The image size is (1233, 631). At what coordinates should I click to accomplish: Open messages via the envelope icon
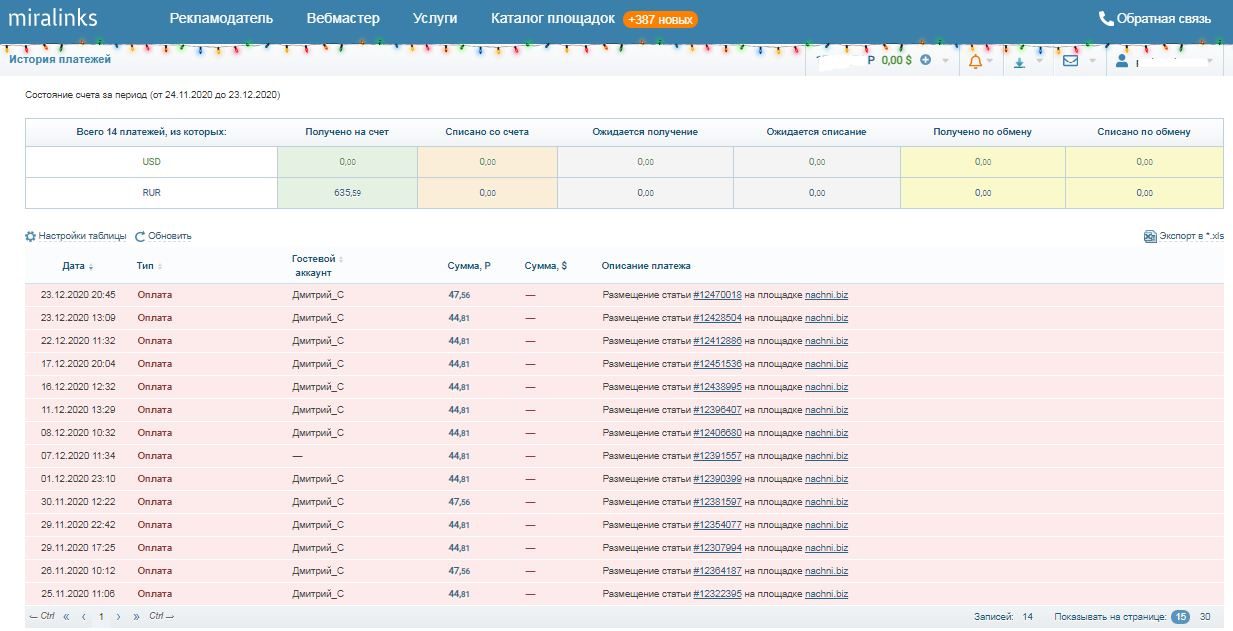(1070, 61)
